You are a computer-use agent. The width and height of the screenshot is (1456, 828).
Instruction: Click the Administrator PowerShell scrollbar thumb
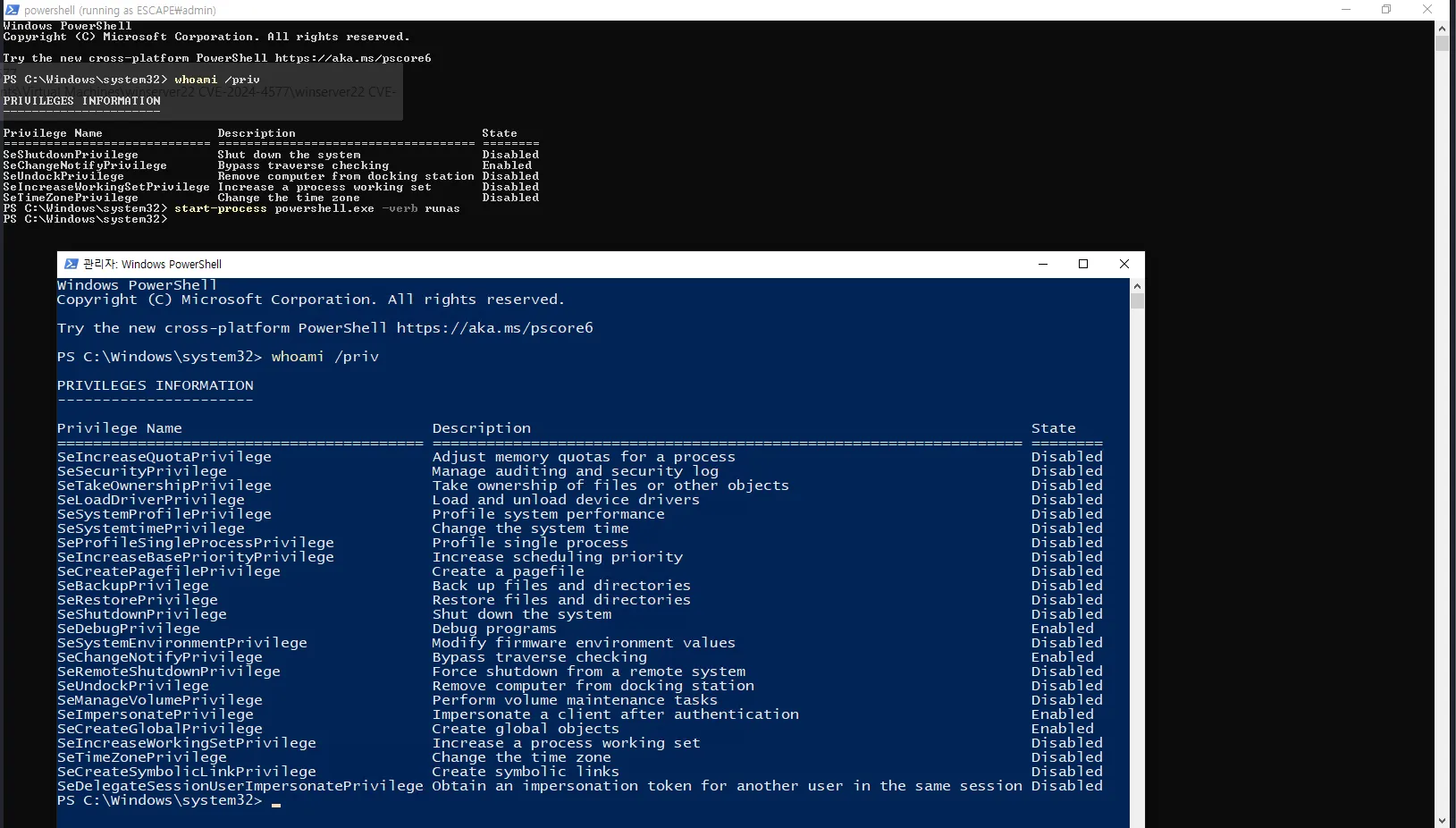1137,301
